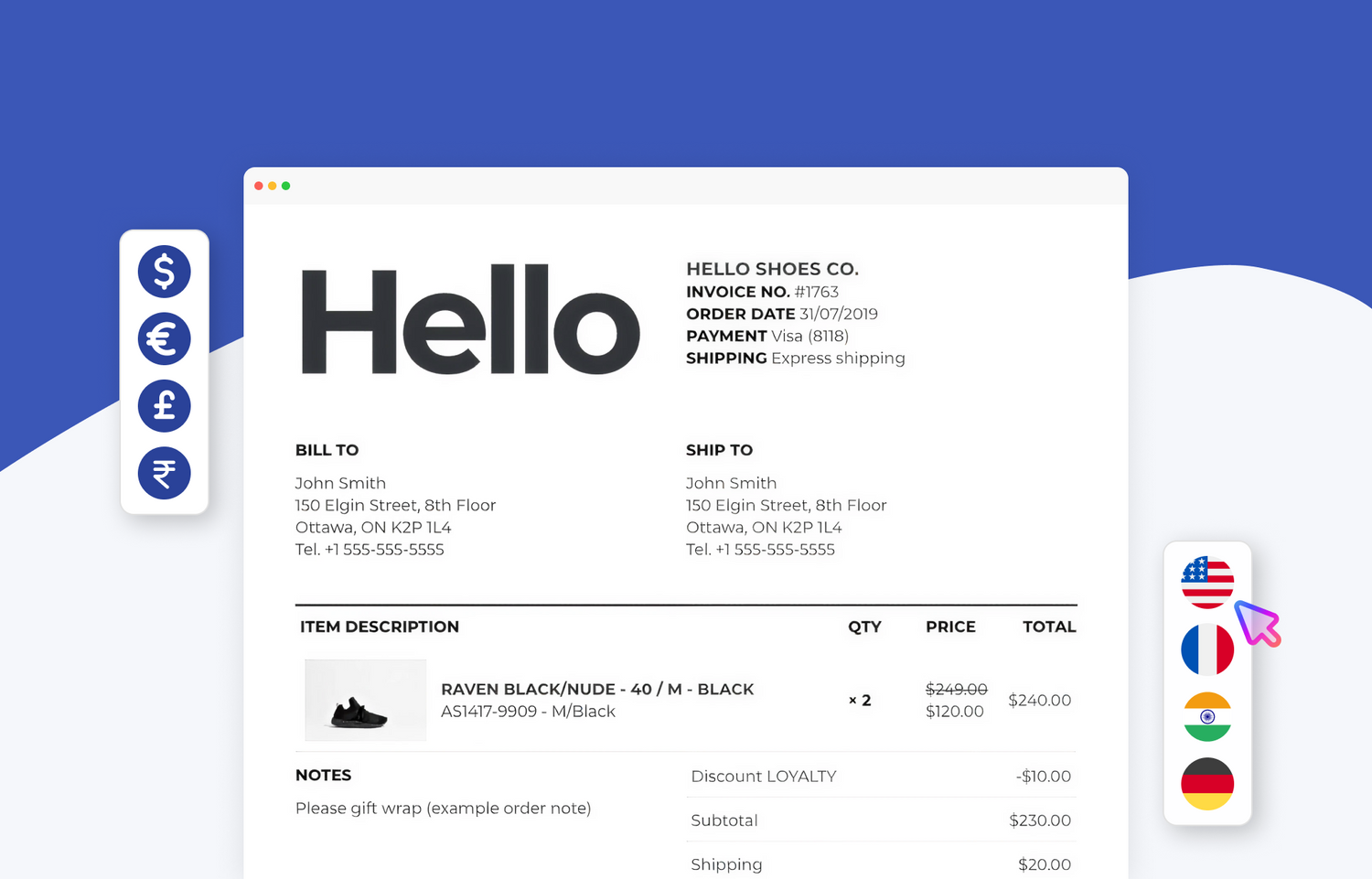Select the dollar currency icon
This screenshot has width=1372, height=879.
(165, 272)
